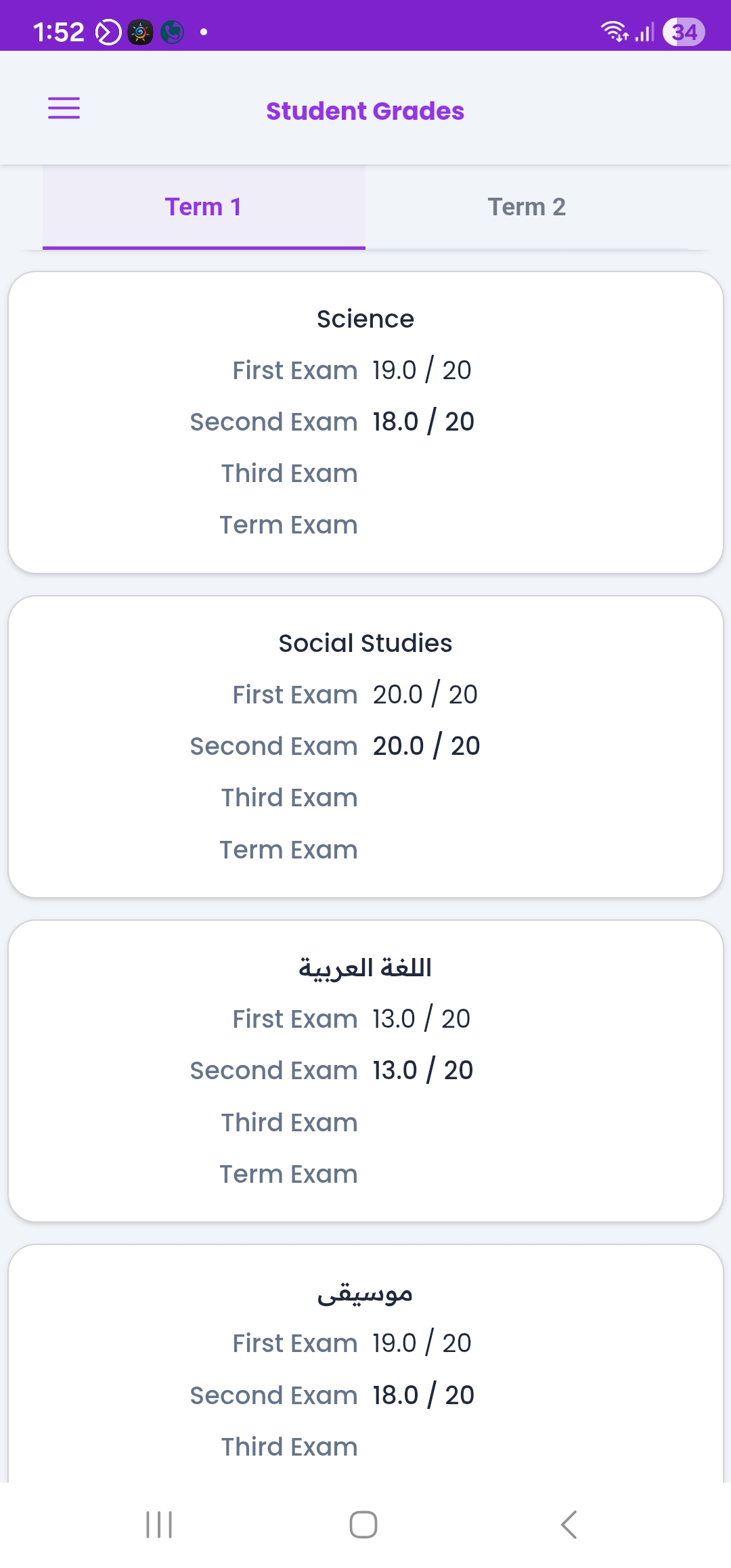Tap the Android back navigation arrow
Screen dimensions: 731x1568
569,1525
